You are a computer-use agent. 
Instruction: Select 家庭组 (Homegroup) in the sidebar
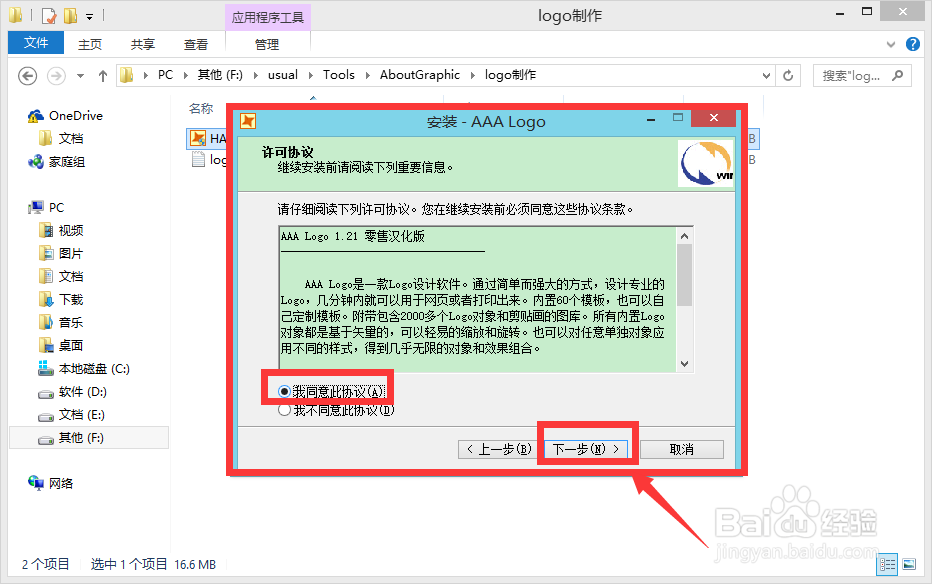[56, 162]
